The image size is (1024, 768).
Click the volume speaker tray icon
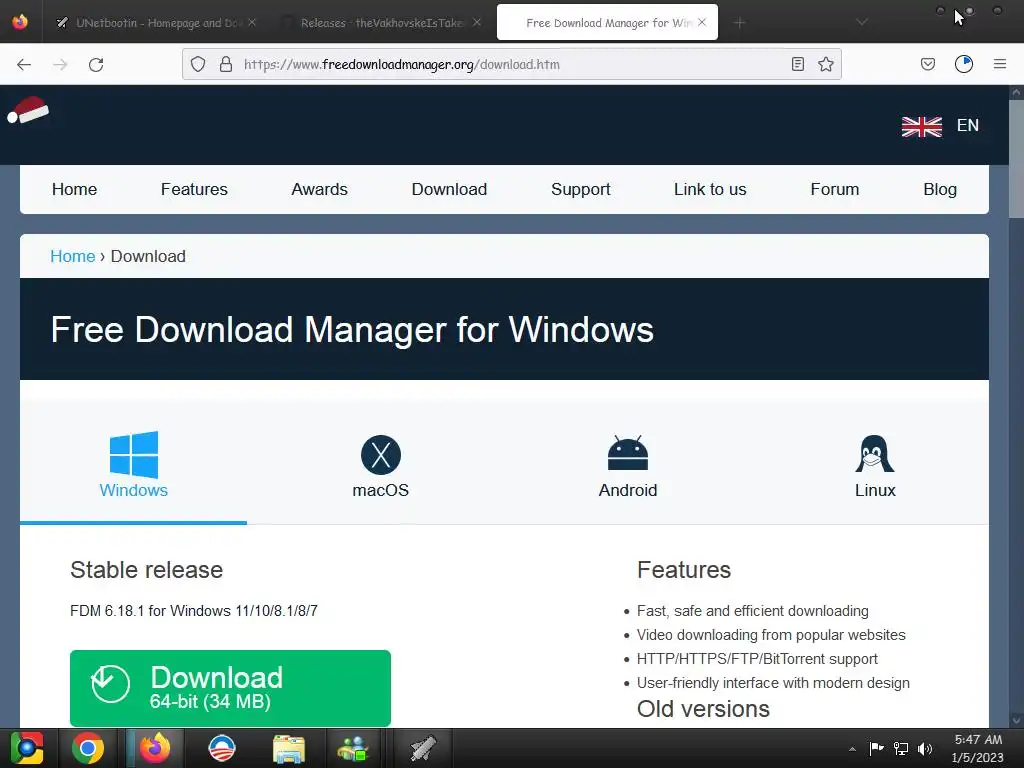click(925, 749)
